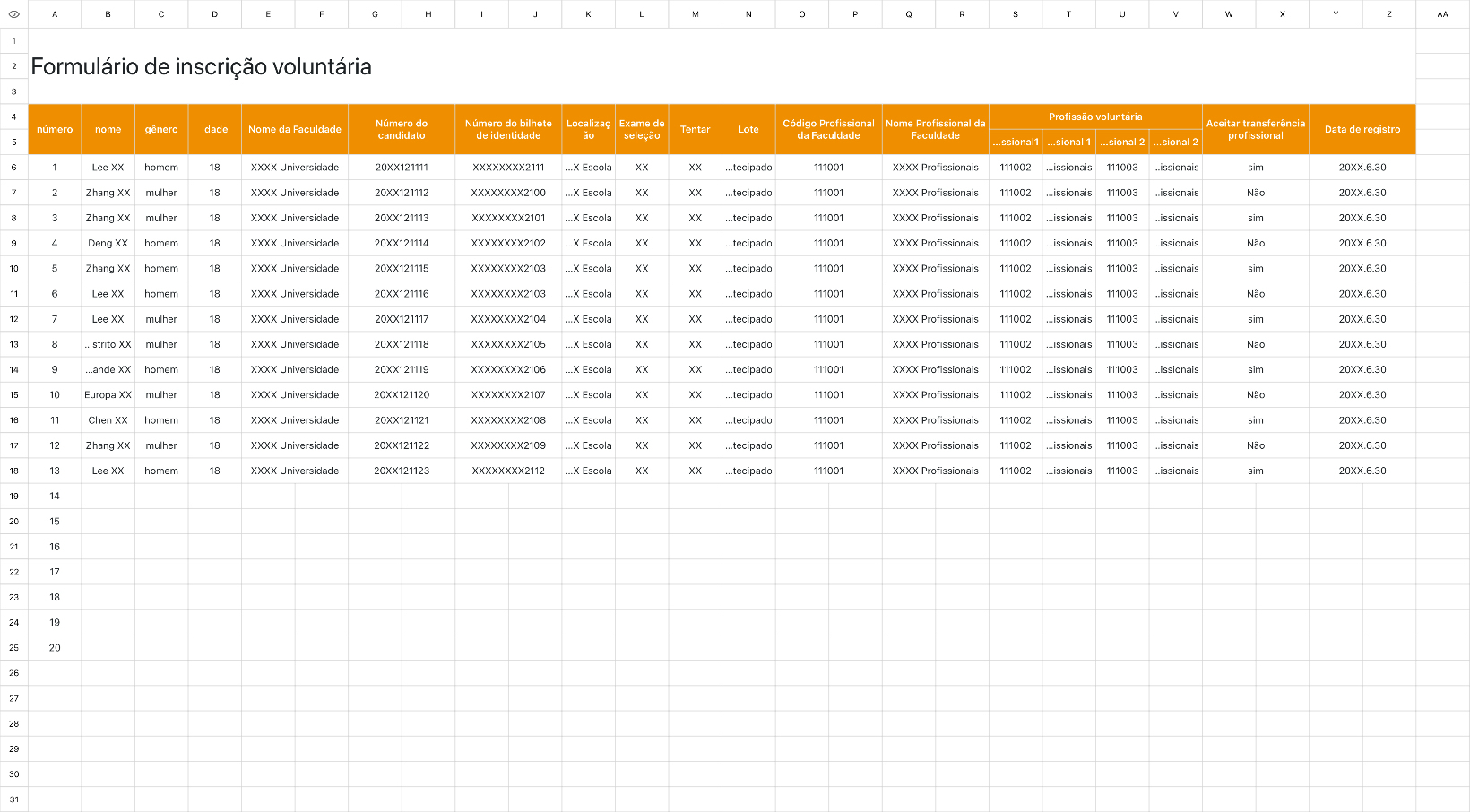This screenshot has height=812, width=1470.
Task: Click the 'gênero' header cell
Action: [161, 130]
